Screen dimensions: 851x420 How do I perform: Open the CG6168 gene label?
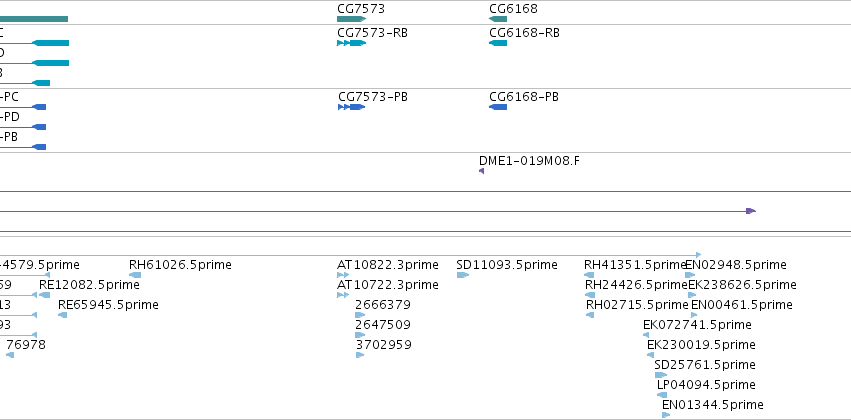(513, 9)
